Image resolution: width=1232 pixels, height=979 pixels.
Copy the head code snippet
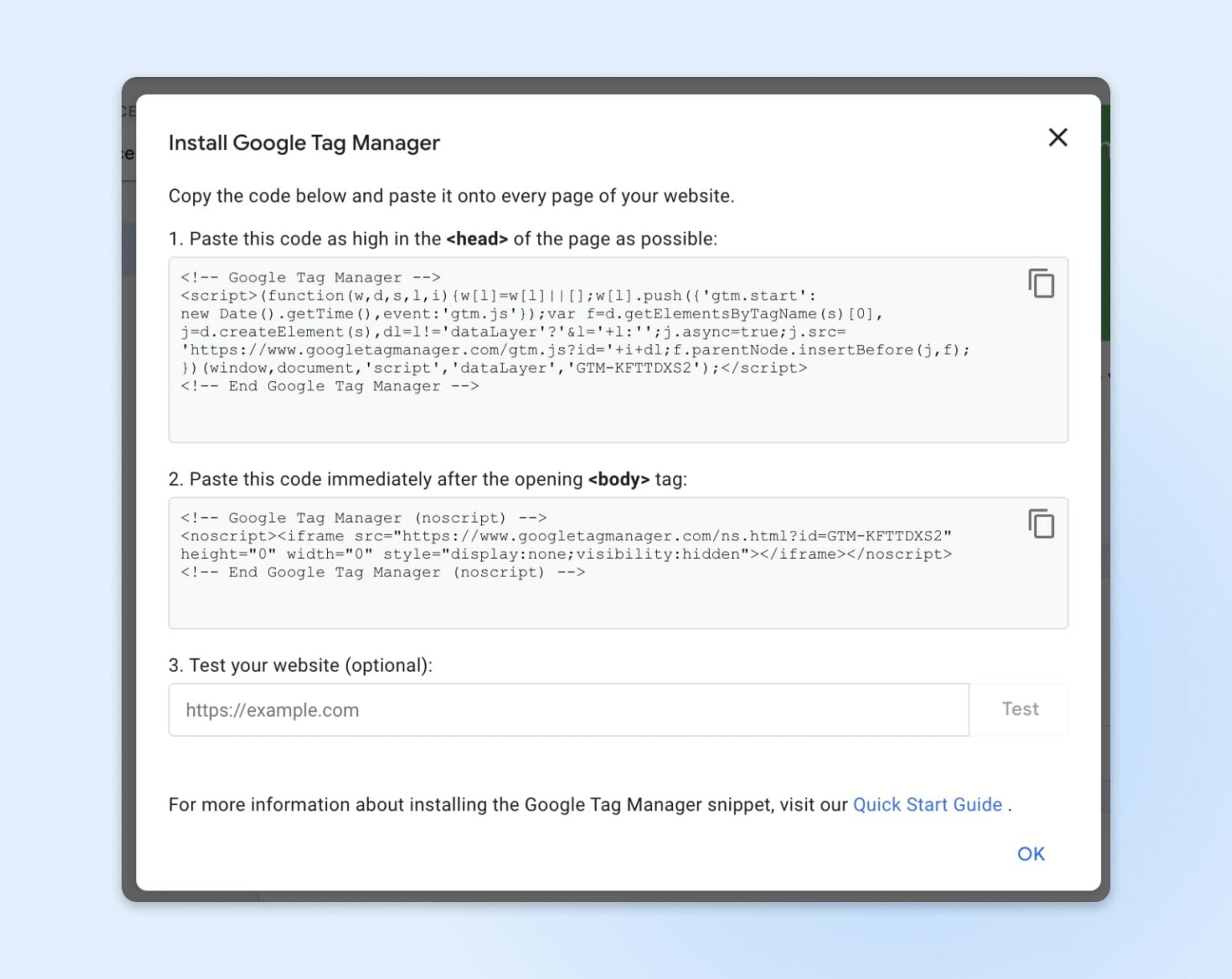(1041, 284)
